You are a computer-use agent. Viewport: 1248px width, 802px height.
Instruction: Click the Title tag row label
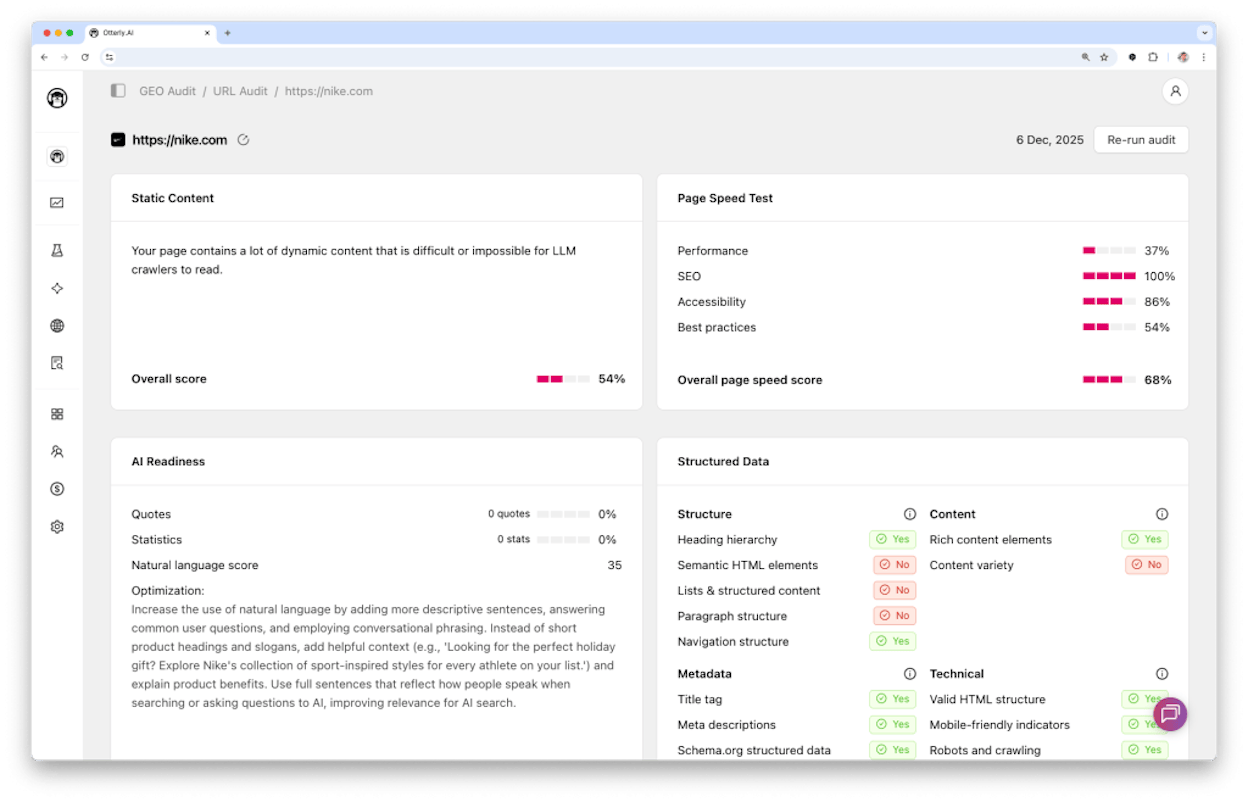coord(700,699)
